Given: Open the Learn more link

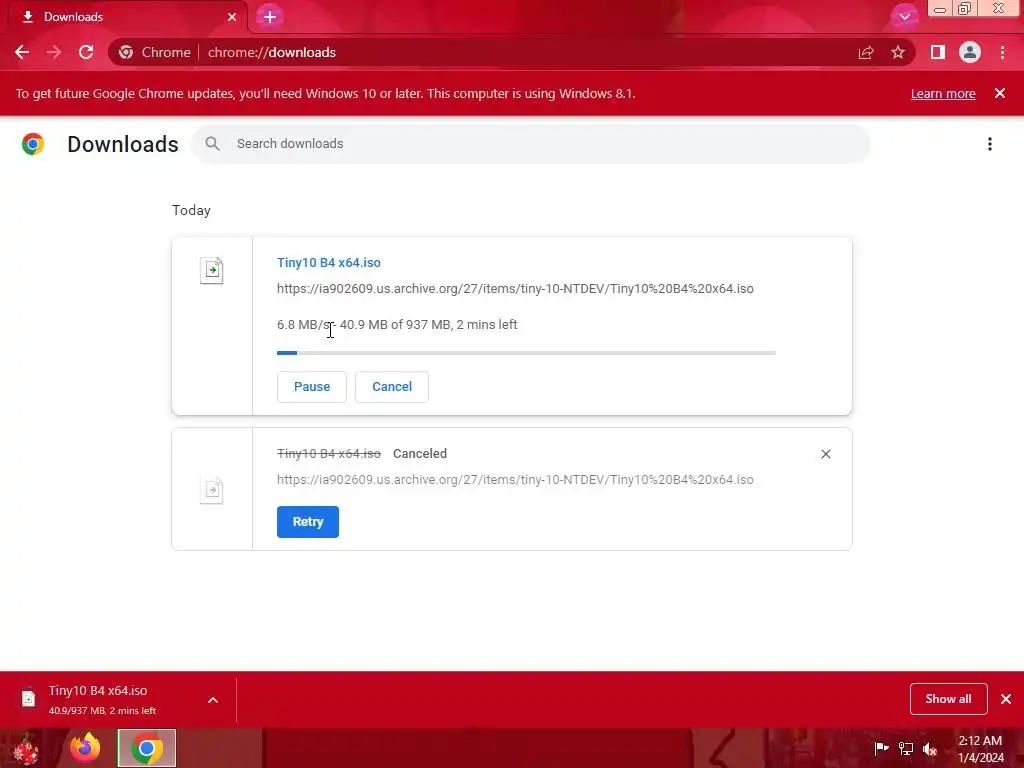Looking at the screenshot, I should [x=943, y=93].
